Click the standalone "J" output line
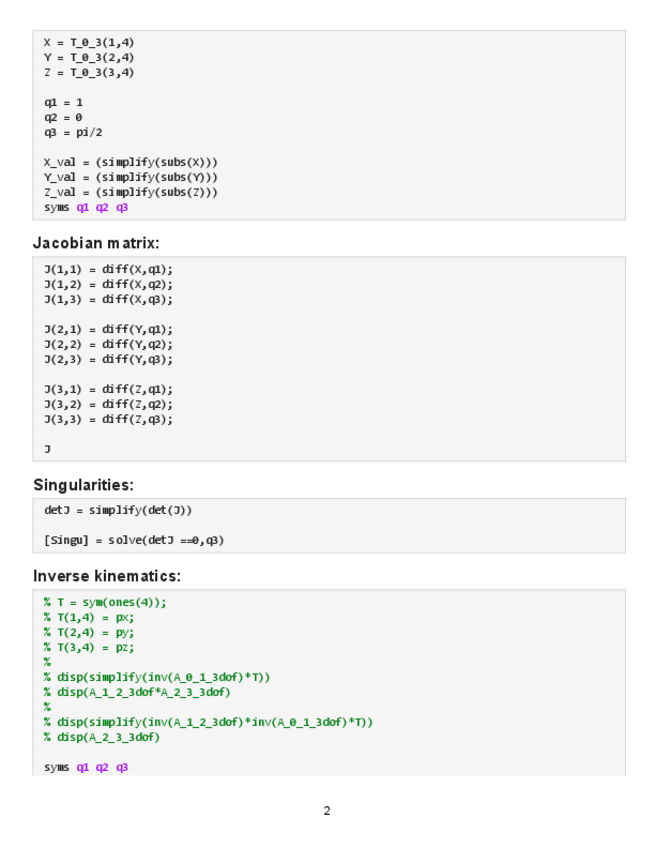The height and width of the screenshot is (848, 655). tap(47, 449)
